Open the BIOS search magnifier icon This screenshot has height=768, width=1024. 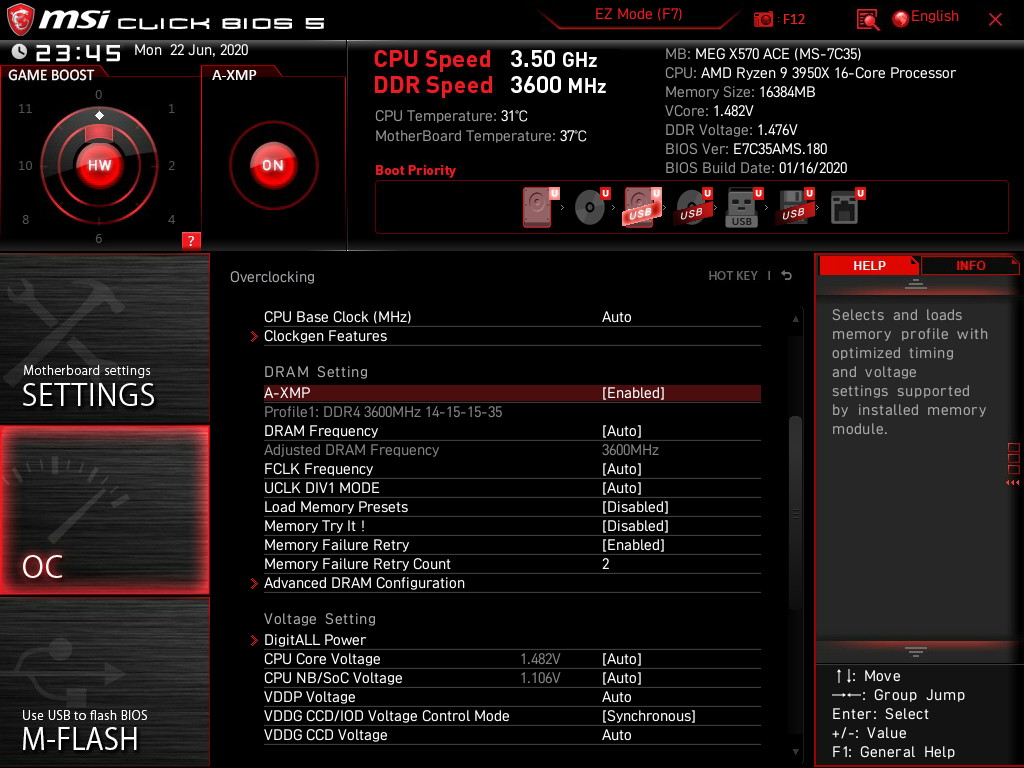(867, 20)
